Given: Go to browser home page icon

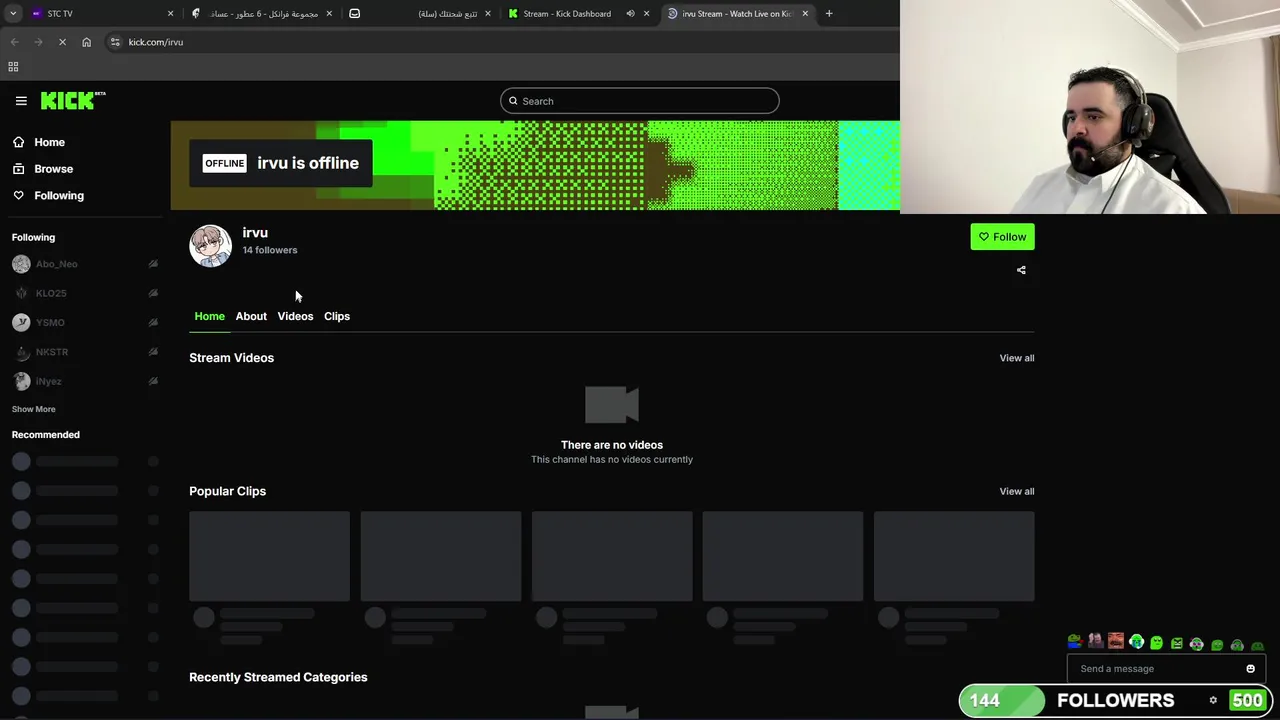Looking at the screenshot, I should click(86, 42).
